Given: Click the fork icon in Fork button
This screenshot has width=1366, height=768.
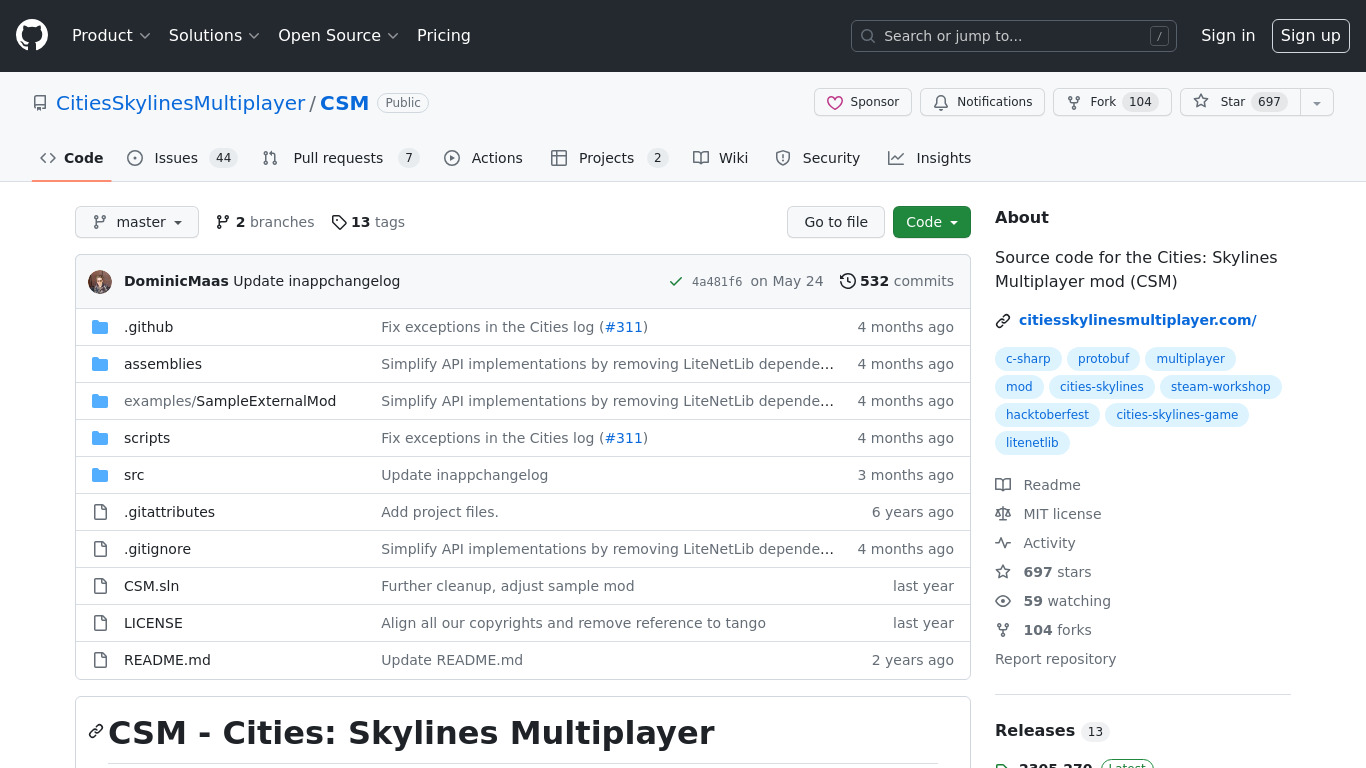Looking at the screenshot, I should coord(1074,102).
